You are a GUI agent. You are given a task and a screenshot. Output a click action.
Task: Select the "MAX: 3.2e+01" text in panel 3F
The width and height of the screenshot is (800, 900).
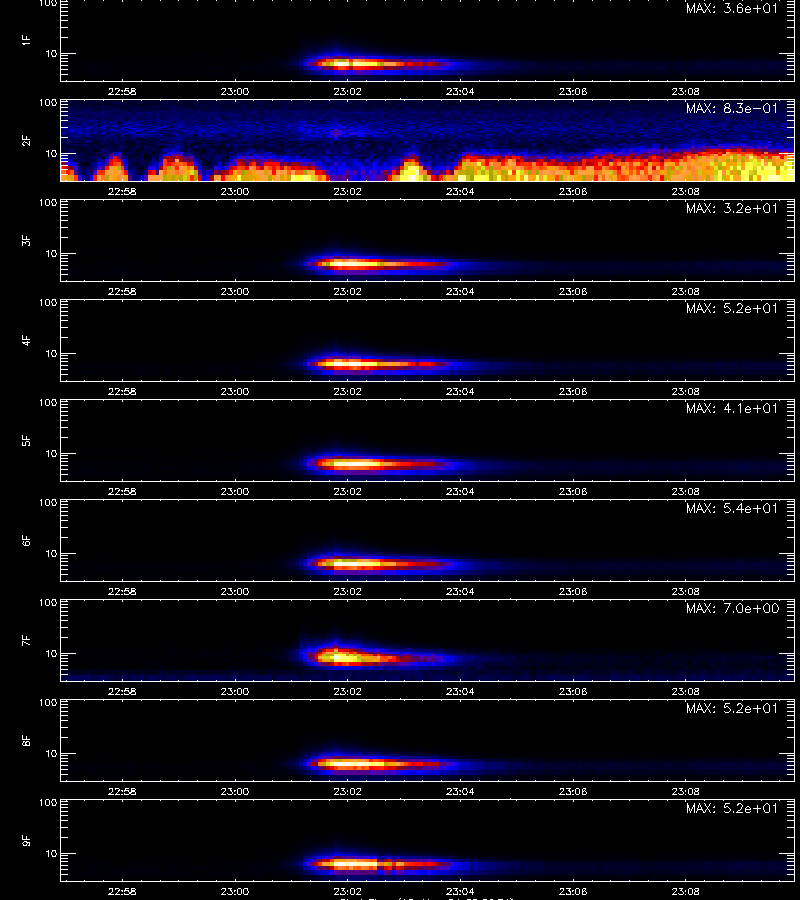[732, 208]
